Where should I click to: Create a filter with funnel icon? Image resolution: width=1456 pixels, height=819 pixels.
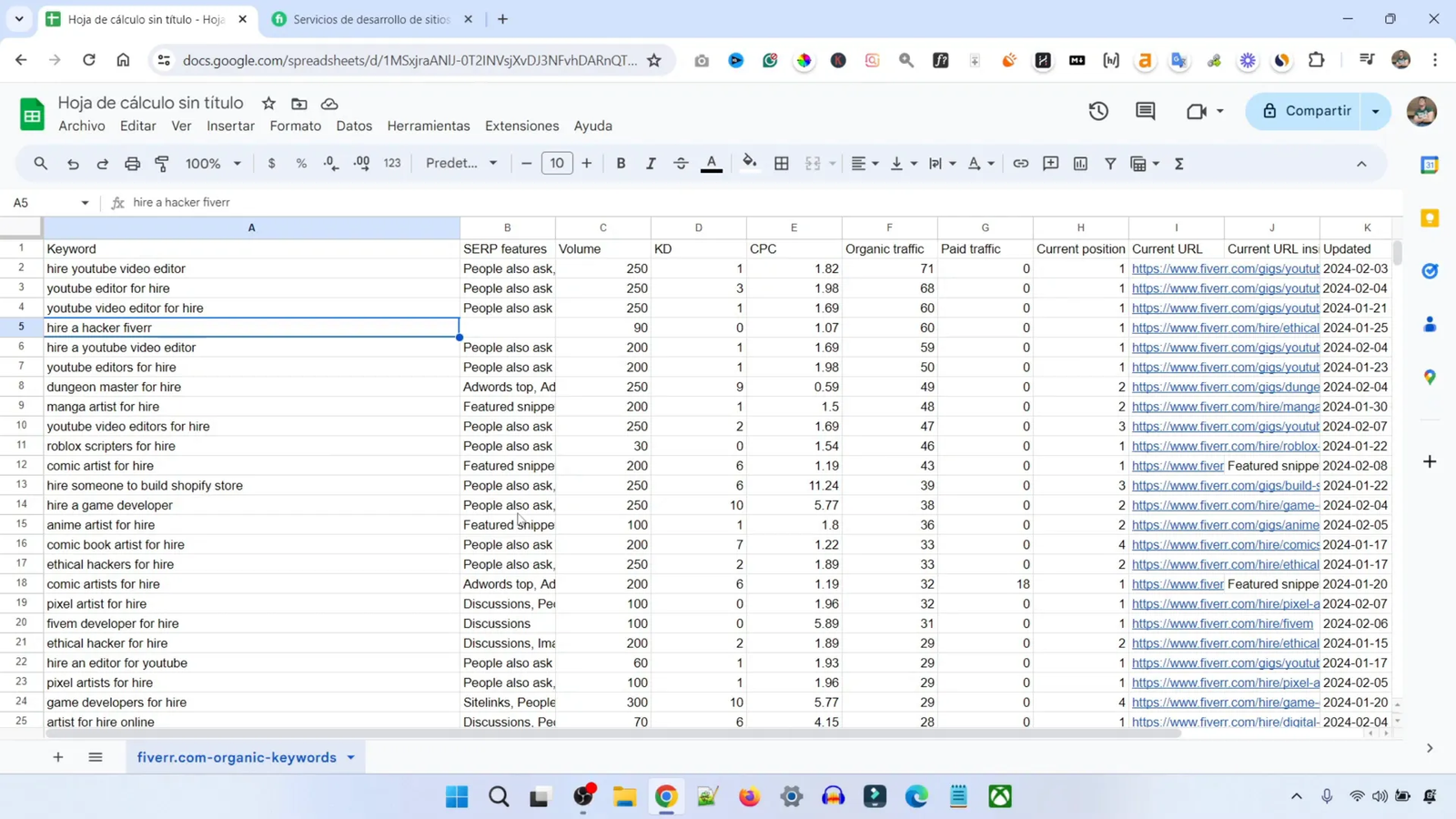tap(1110, 164)
